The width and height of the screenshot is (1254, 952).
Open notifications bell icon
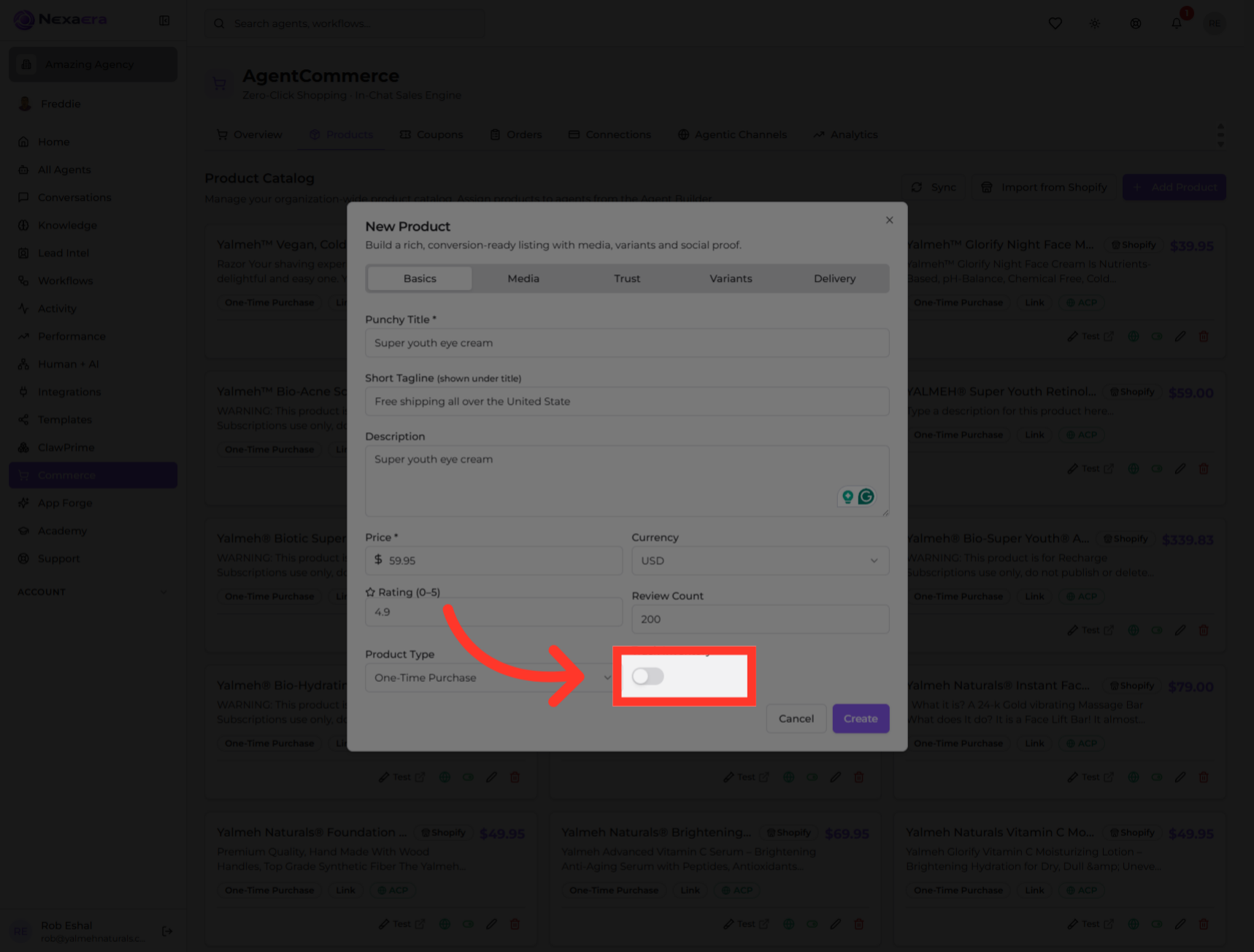click(1177, 23)
